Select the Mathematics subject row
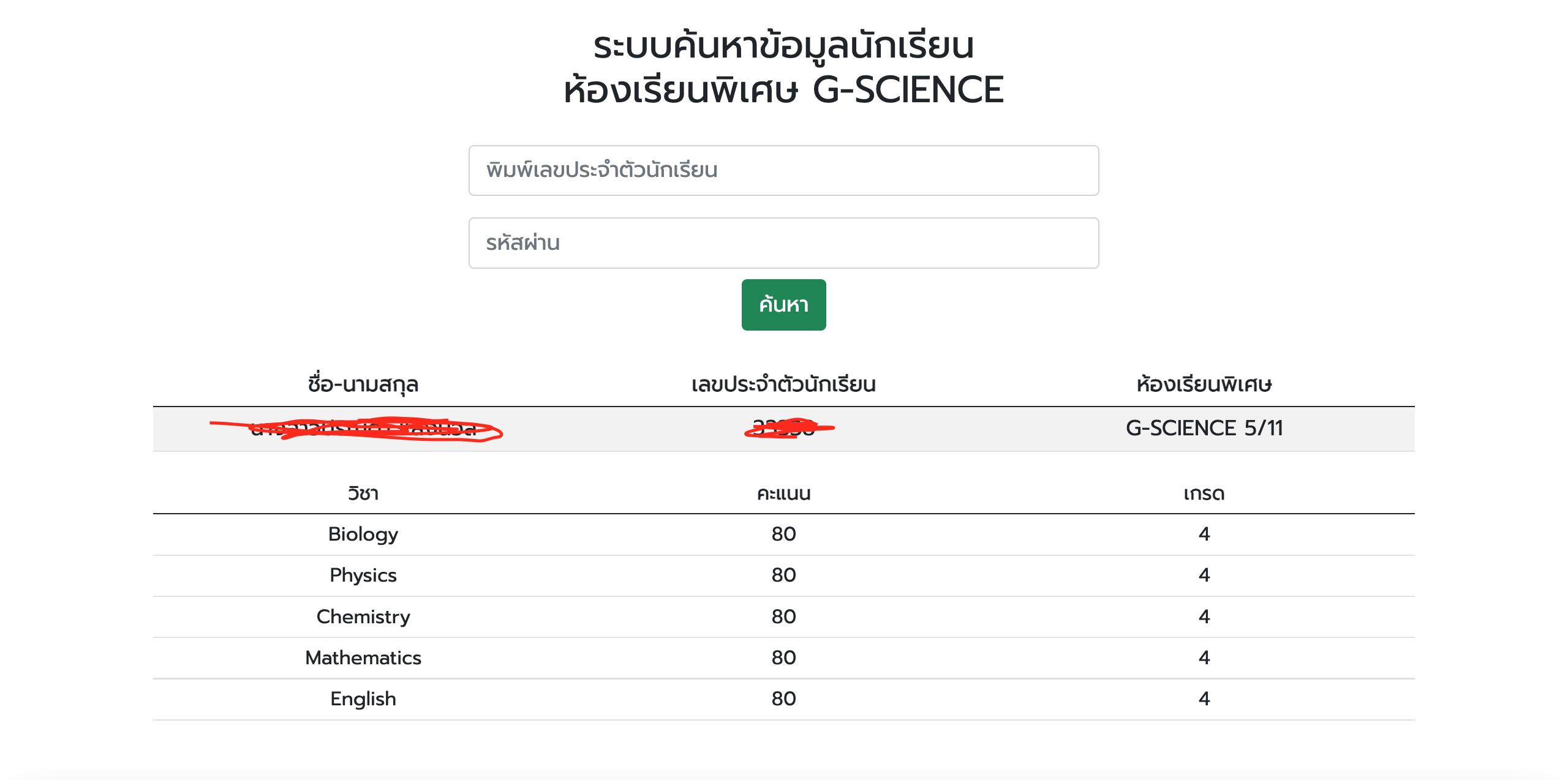 (363, 658)
